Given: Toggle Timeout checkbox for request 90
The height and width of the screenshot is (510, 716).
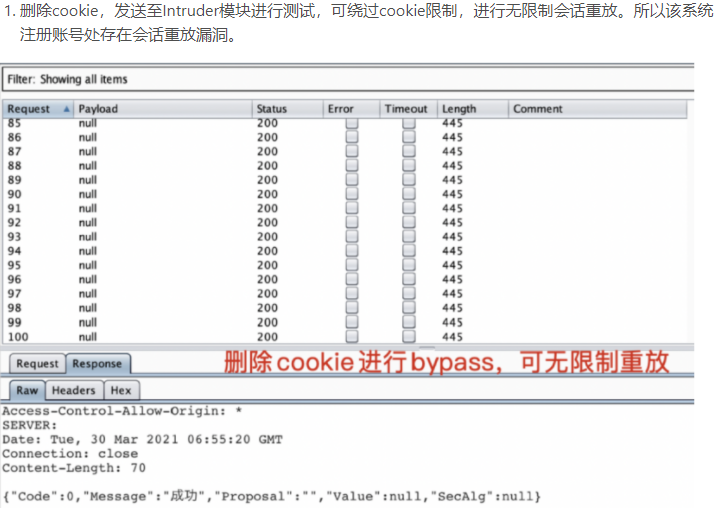Looking at the screenshot, I should (409, 194).
